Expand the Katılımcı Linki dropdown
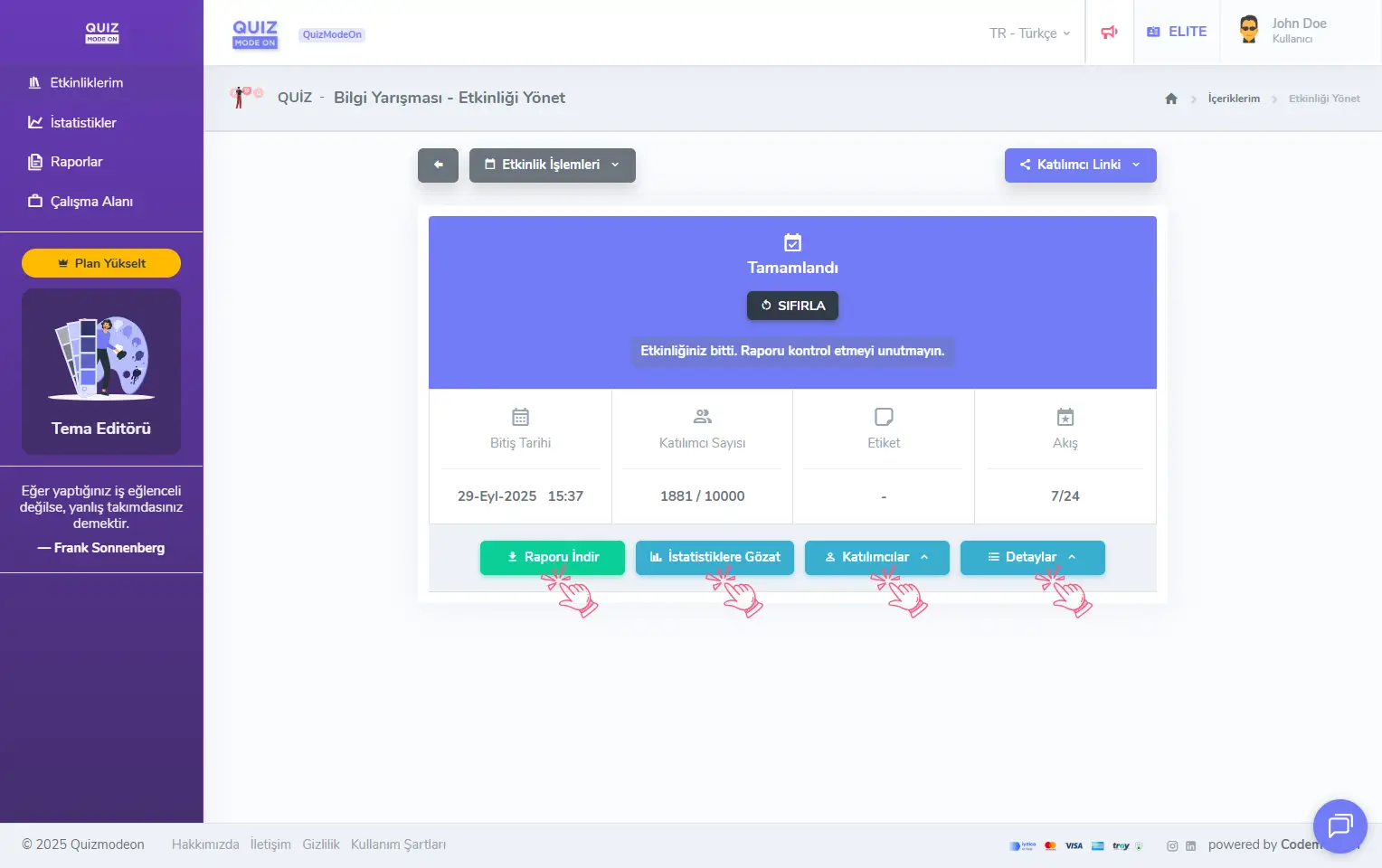 pyautogui.click(x=1080, y=165)
